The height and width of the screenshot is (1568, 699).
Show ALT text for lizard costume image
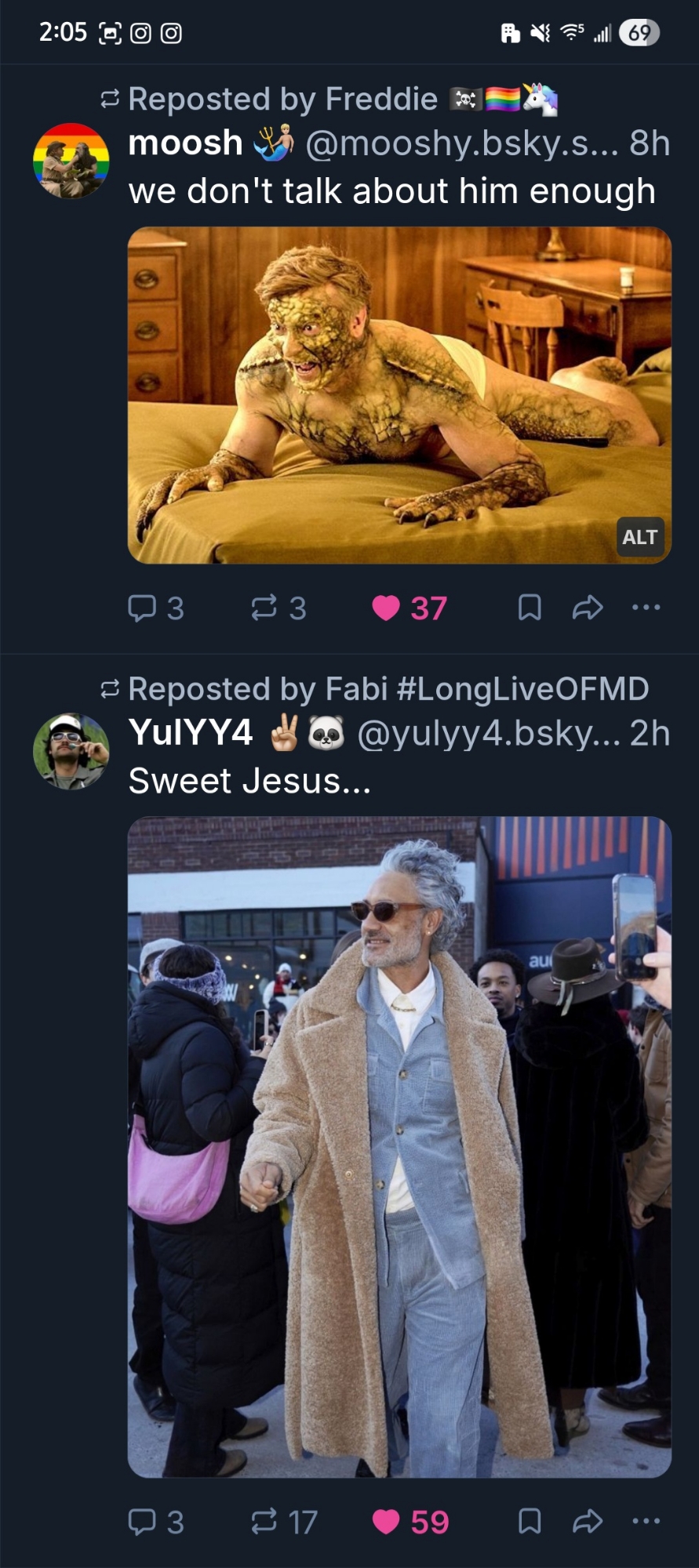640,537
